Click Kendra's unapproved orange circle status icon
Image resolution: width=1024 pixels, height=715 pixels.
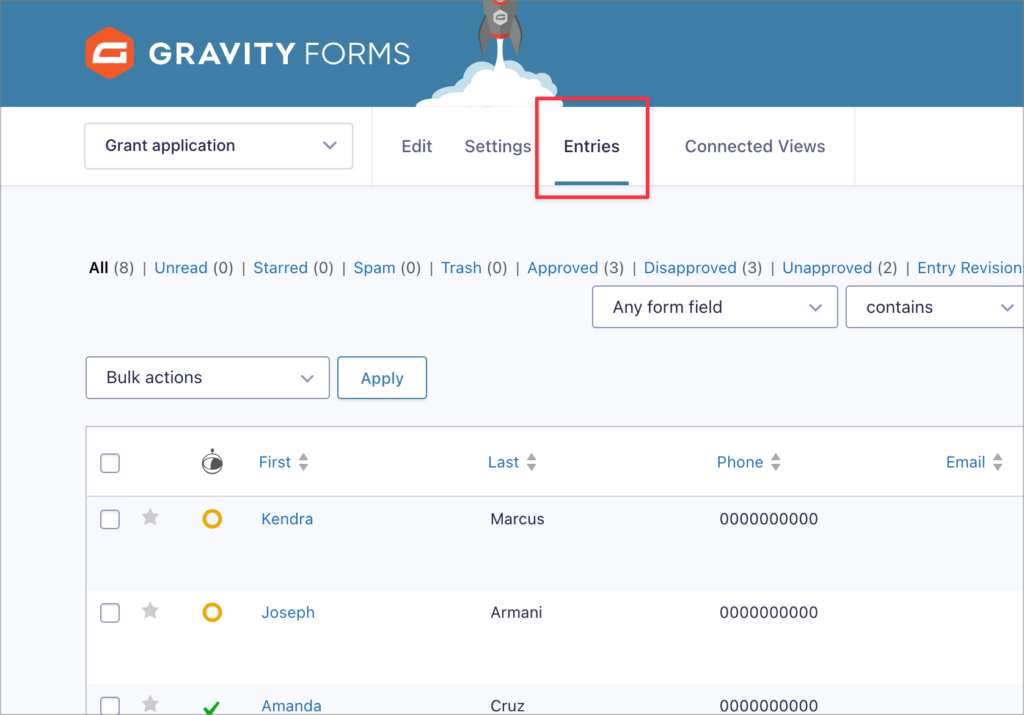[x=212, y=519]
